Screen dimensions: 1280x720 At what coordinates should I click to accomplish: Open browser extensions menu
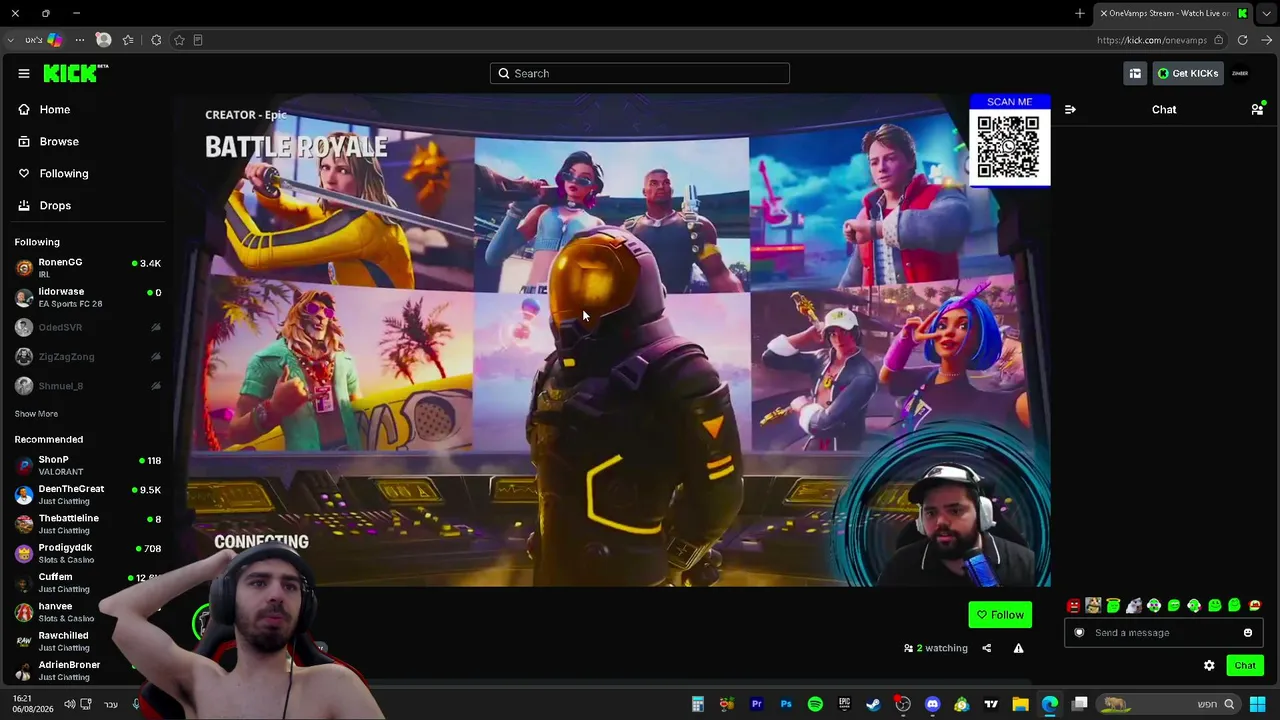[x=156, y=40]
